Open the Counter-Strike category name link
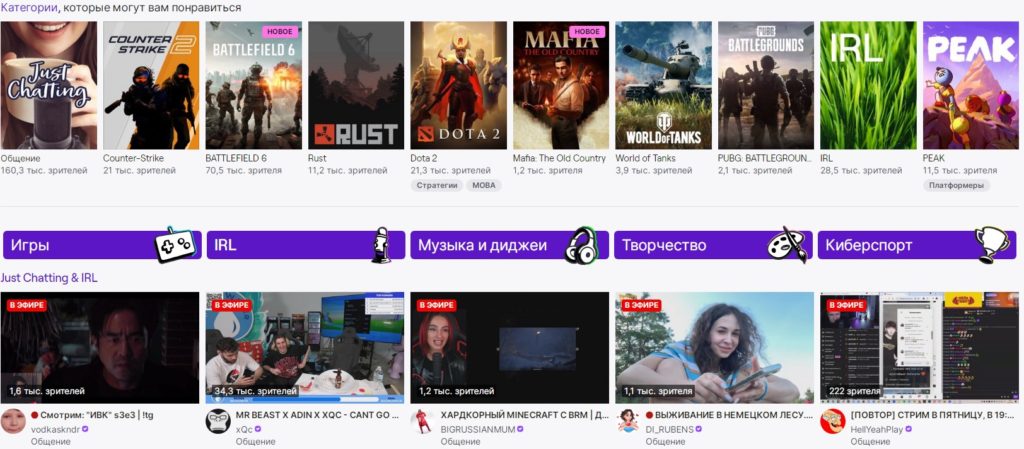 click(x=133, y=159)
